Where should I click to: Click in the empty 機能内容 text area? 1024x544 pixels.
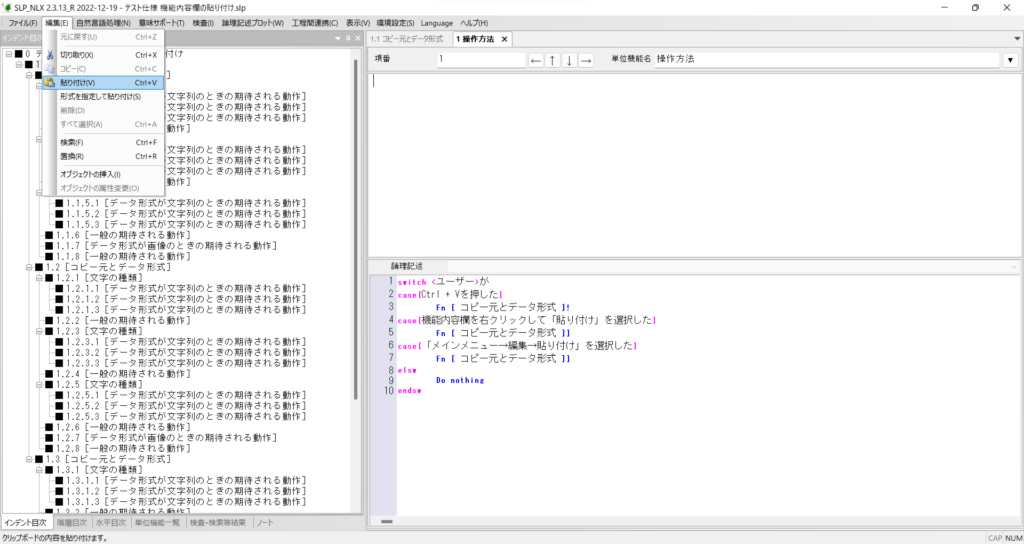point(694,165)
